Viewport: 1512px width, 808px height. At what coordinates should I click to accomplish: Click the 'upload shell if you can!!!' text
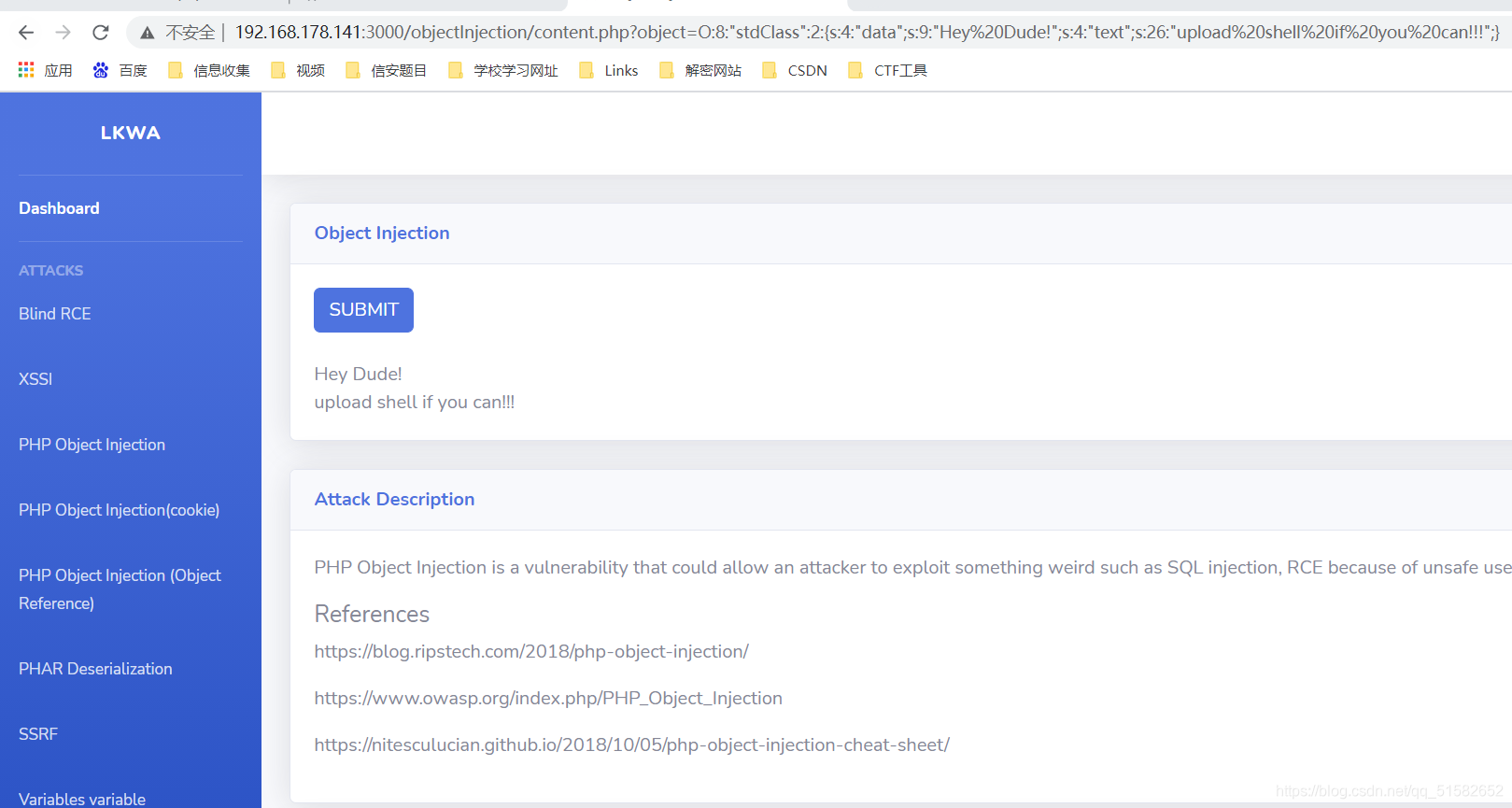pos(415,403)
